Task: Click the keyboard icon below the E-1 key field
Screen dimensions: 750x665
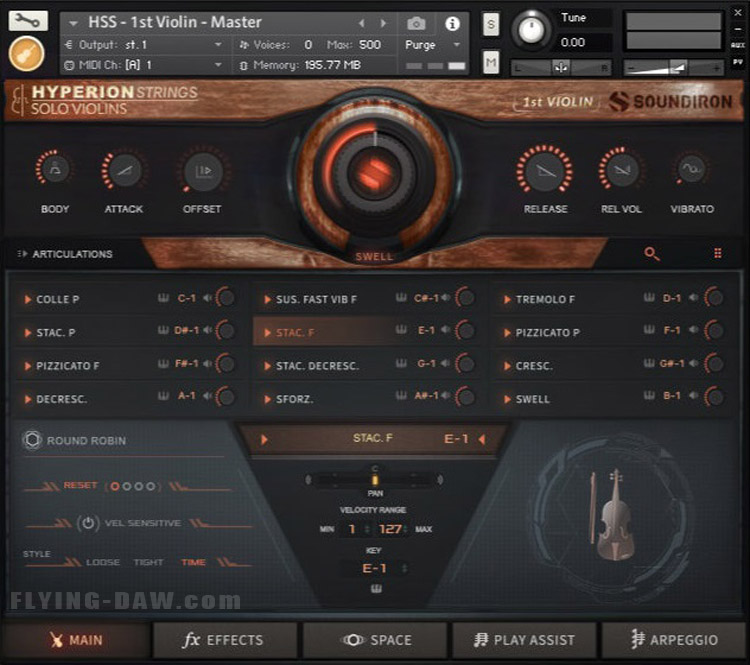Action: pos(376,589)
